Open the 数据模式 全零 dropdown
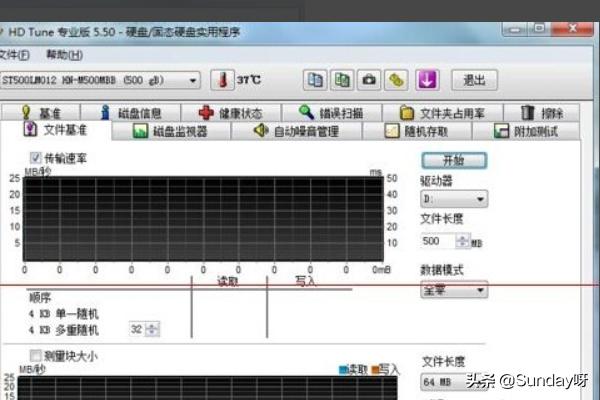Viewport: 600px width, 400px height. coord(454,290)
